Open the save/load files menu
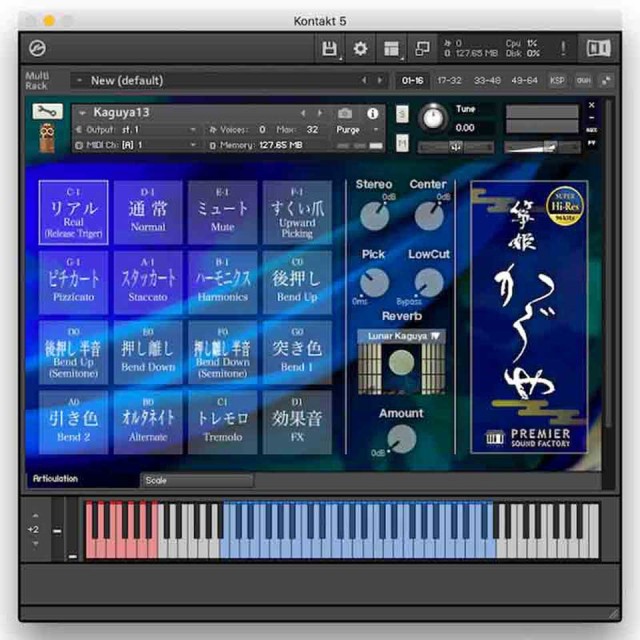Viewport: 640px width, 640px height. [330, 49]
